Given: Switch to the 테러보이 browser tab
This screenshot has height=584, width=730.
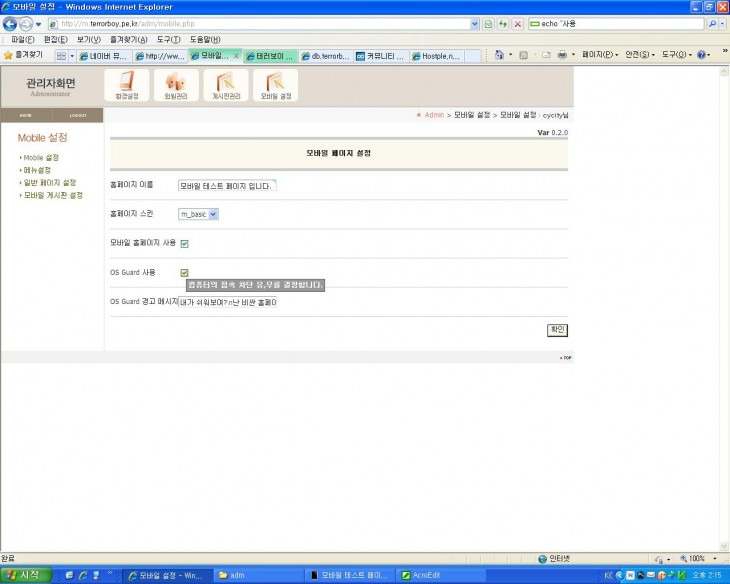Looking at the screenshot, I should 271,56.
